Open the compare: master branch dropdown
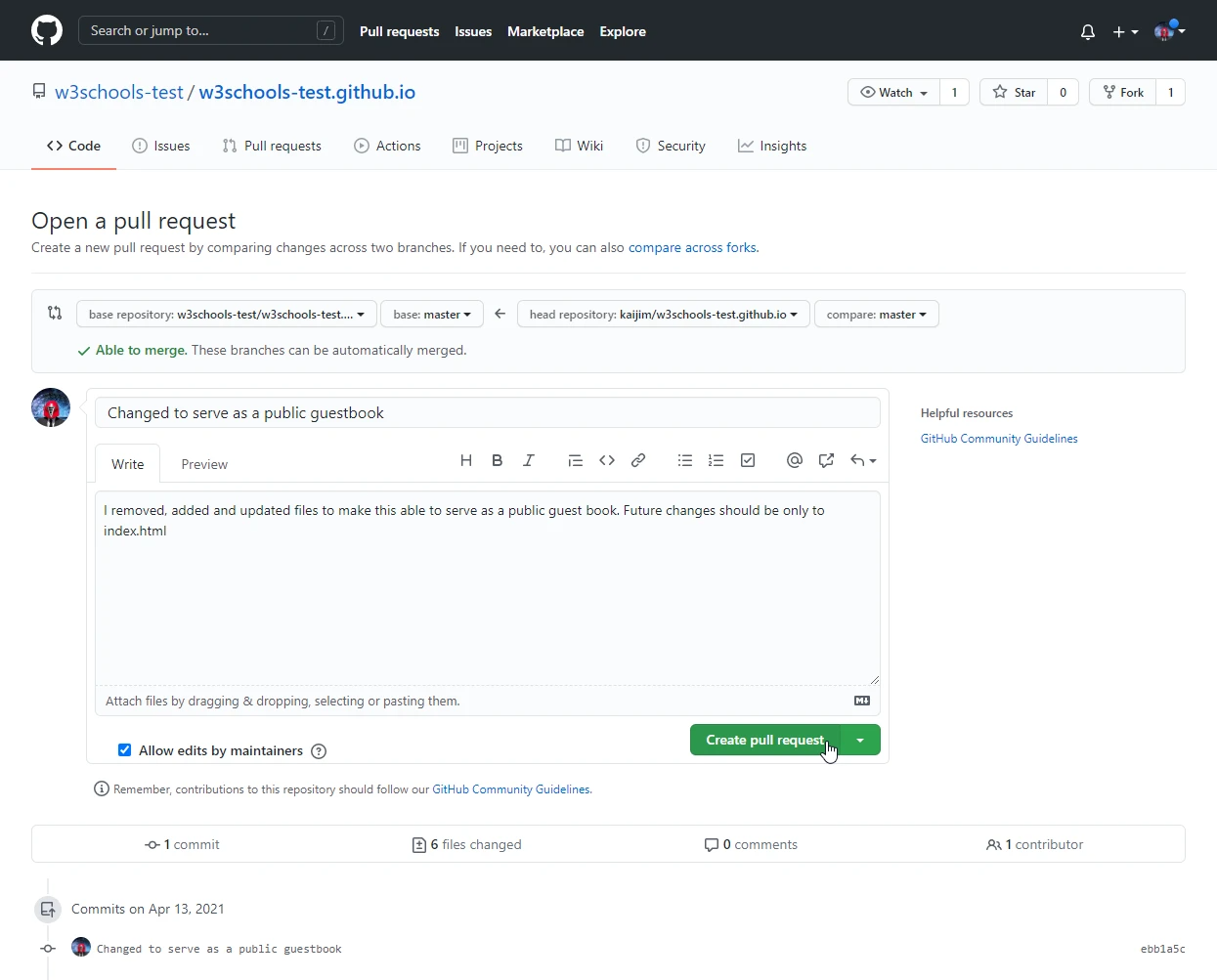This screenshot has width=1217, height=980. coord(876,315)
